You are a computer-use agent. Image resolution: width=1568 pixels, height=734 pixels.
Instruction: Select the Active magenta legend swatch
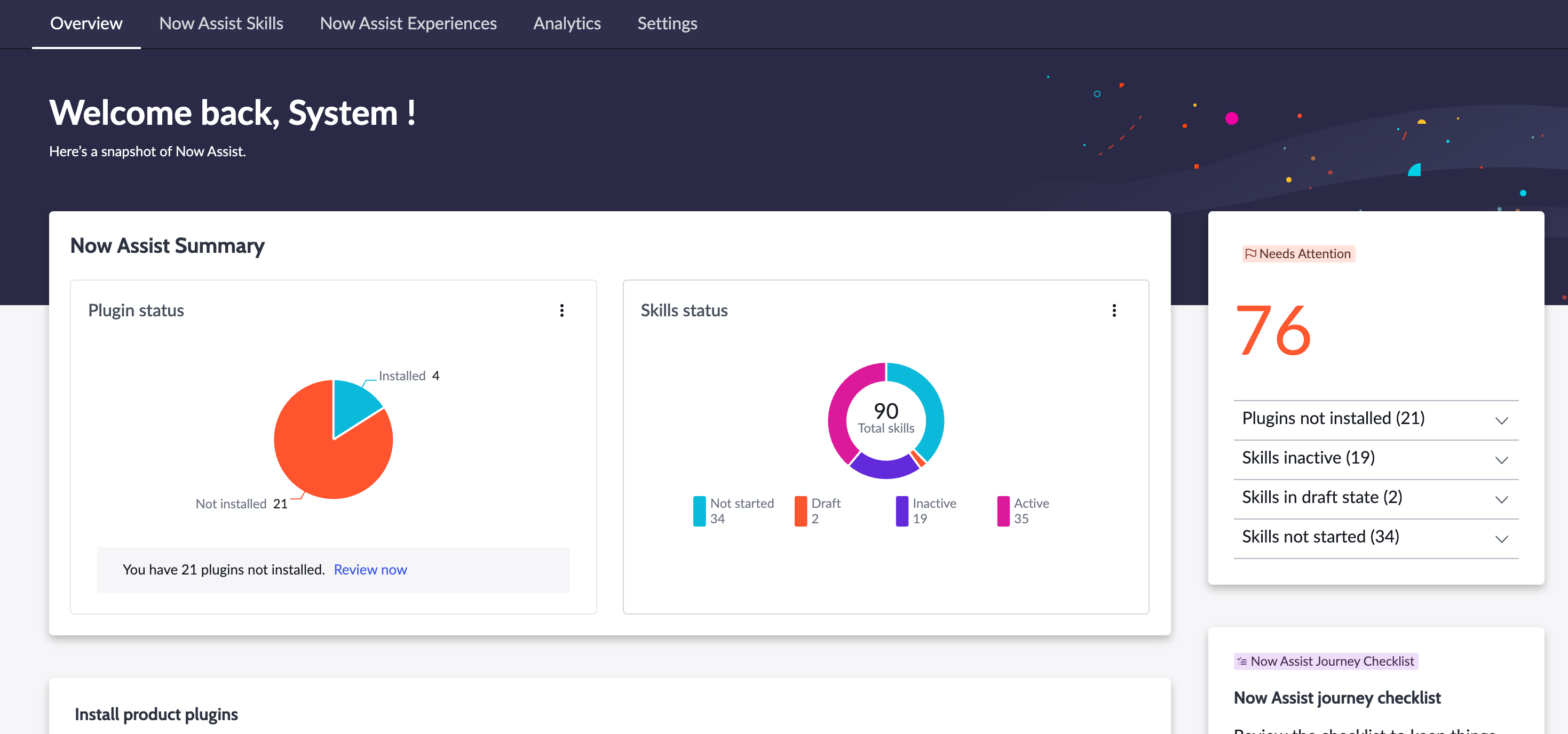click(x=1003, y=510)
